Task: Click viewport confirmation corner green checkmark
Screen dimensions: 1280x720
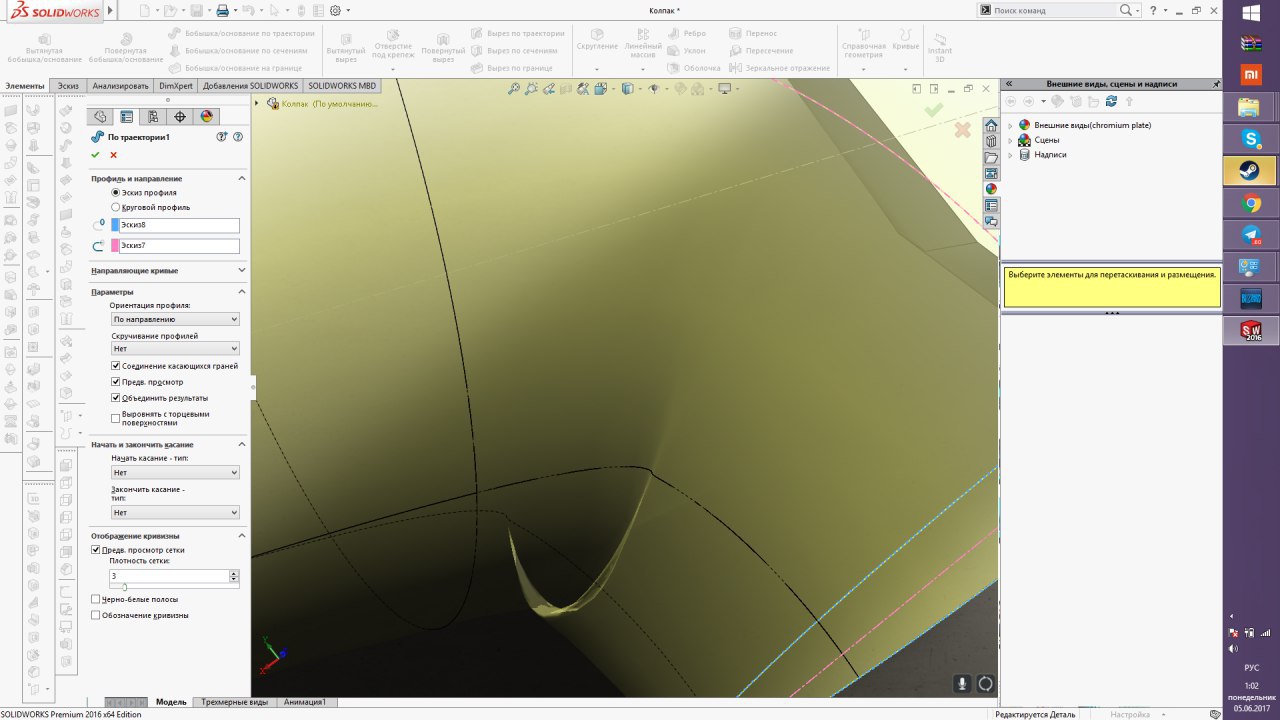Action: click(933, 110)
